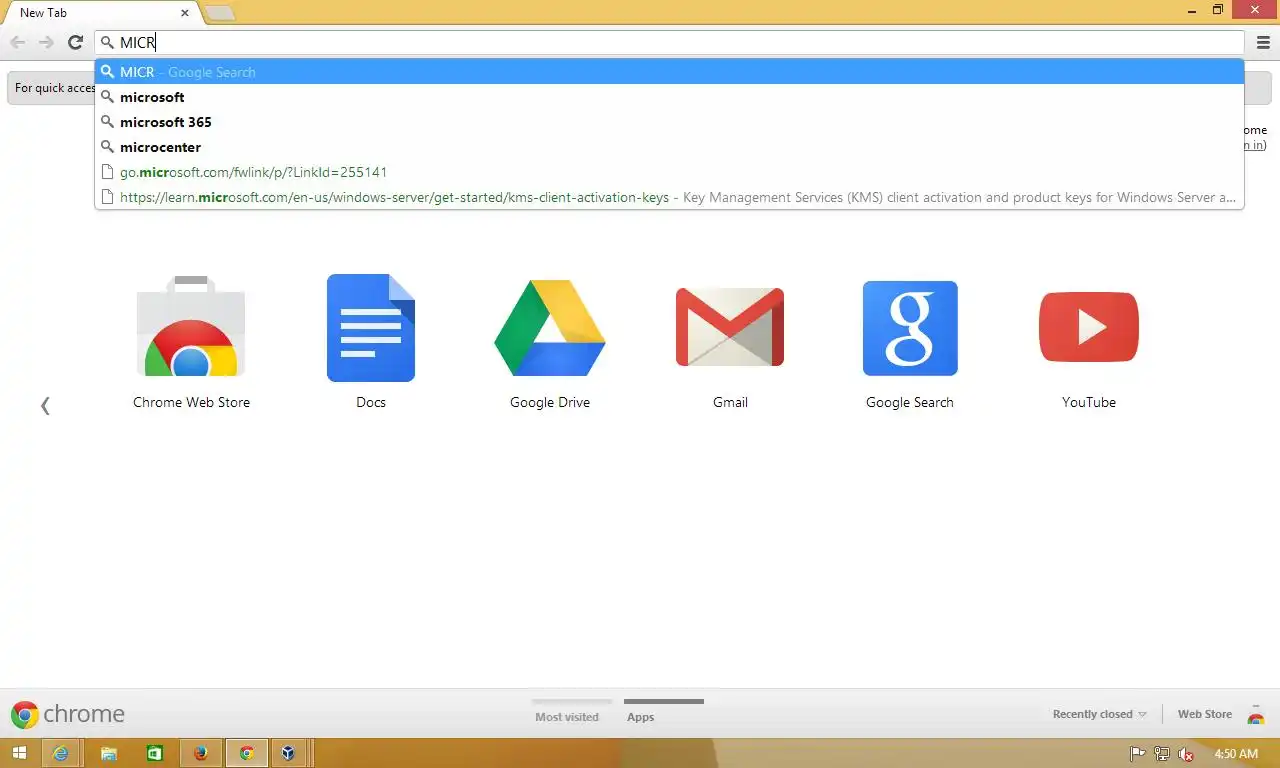The image size is (1280, 768).
Task: Open the Web Store link
Action: pyautogui.click(x=1204, y=714)
